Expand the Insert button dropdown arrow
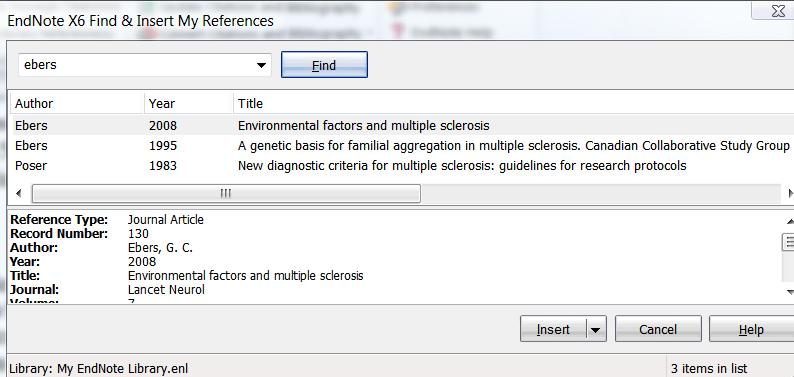Screen dimensions: 794x377 coord(596,329)
